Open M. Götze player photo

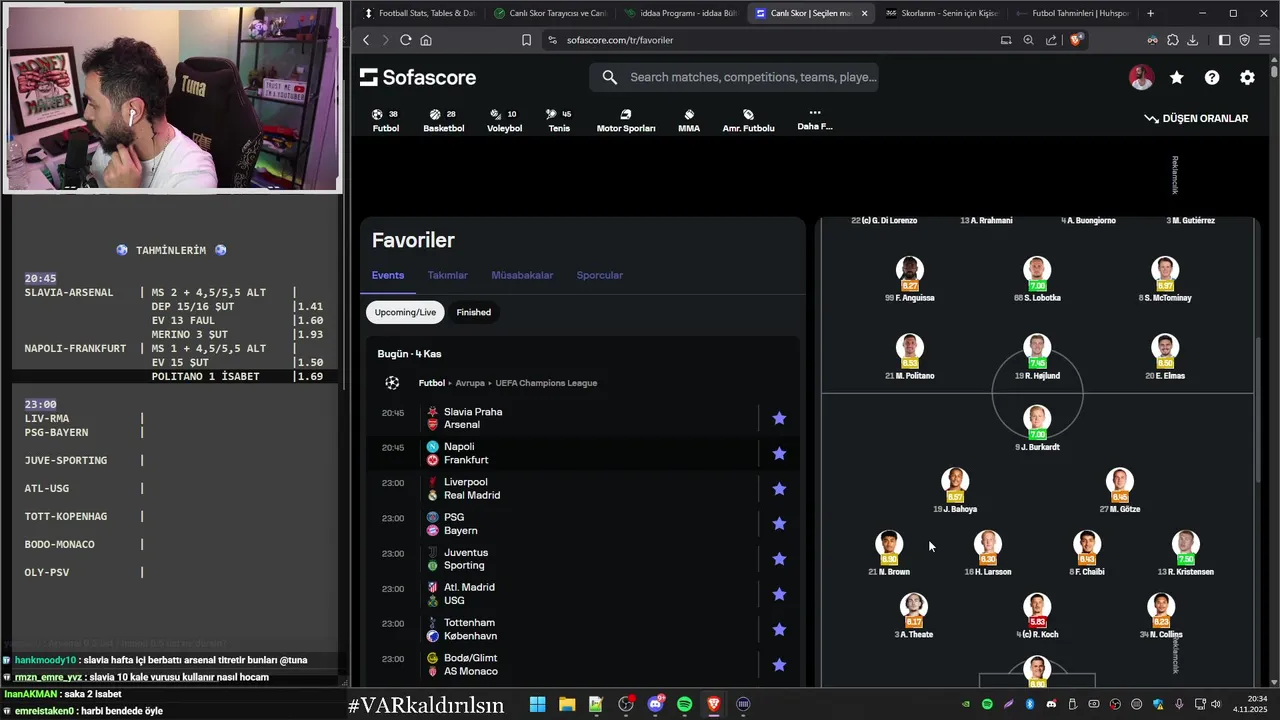pos(1119,482)
